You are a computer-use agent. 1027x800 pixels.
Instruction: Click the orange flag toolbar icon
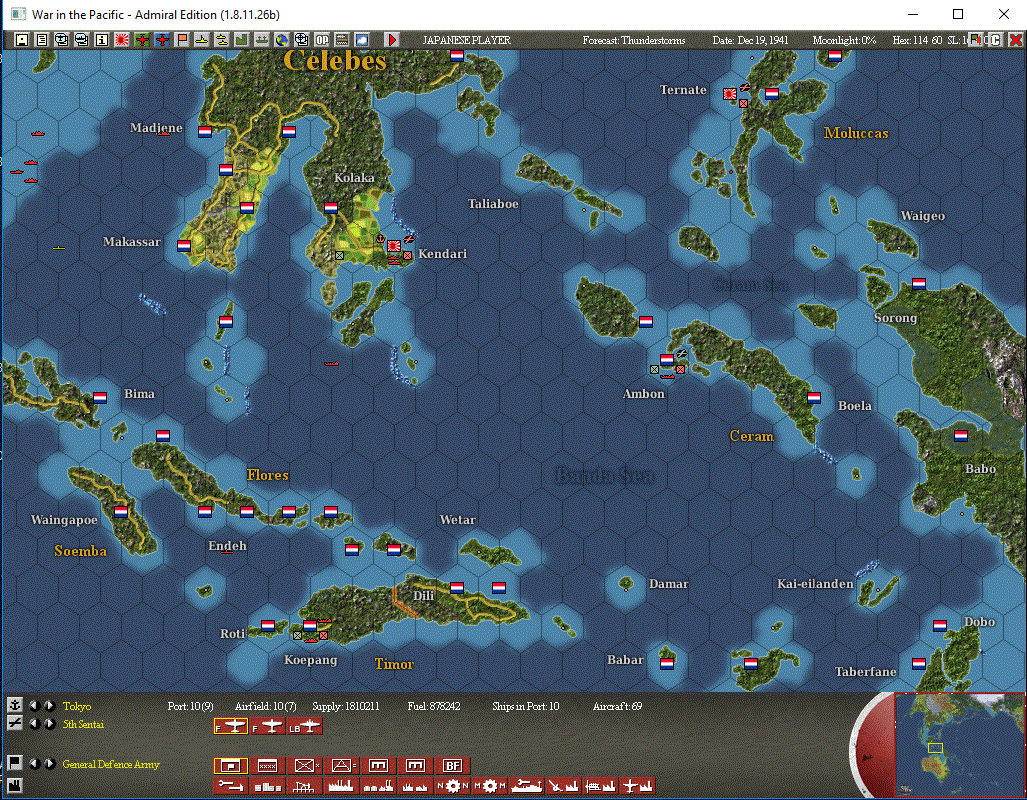click(x=182, y=40)
